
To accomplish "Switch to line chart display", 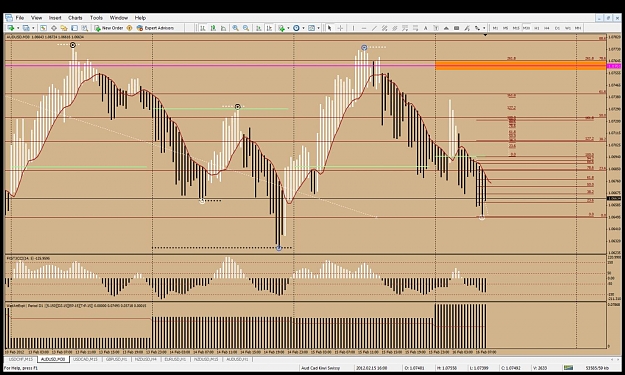I will tap(223, 28).
